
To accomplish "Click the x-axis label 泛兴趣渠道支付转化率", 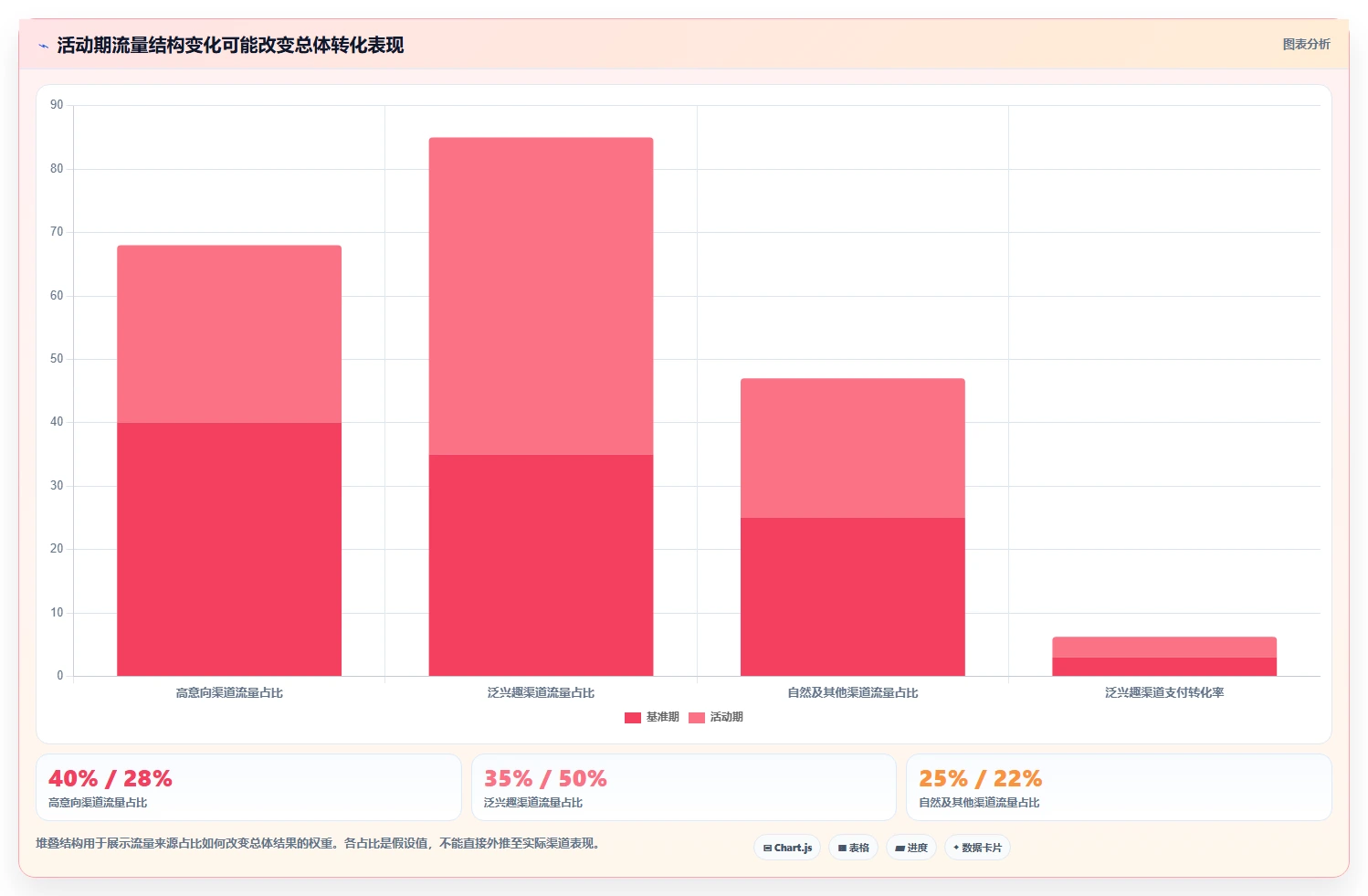I will (x=1164, y=693).
